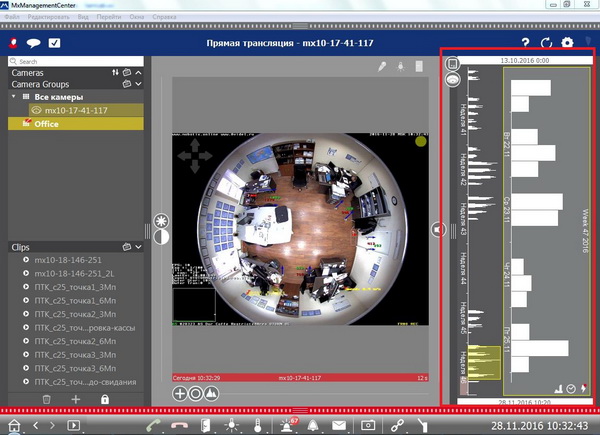Click the mountains image icon below video
This screenshot has width=600, height=435.
[x=211, y=393]
